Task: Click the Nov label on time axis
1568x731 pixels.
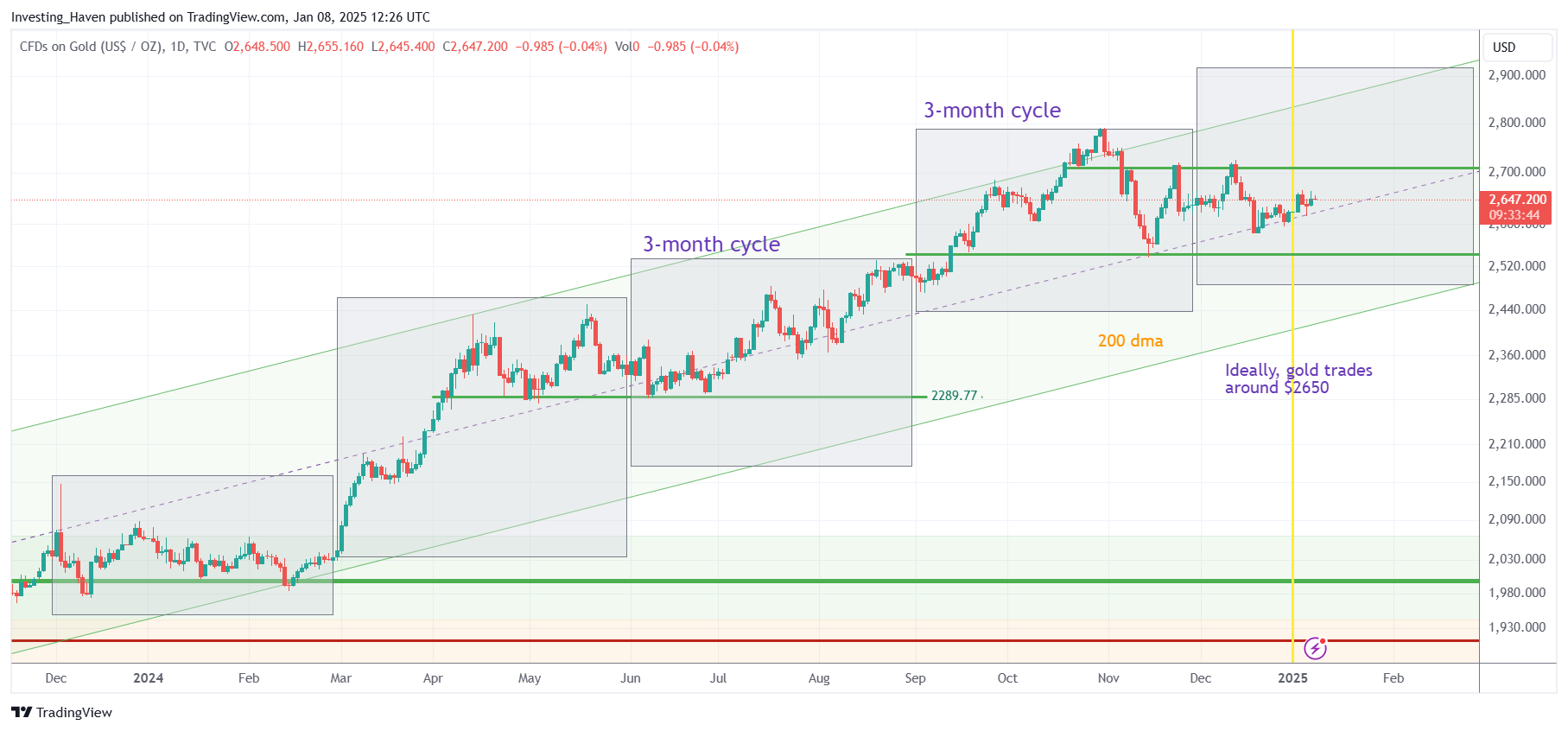Action: (x=1108, y=678)
